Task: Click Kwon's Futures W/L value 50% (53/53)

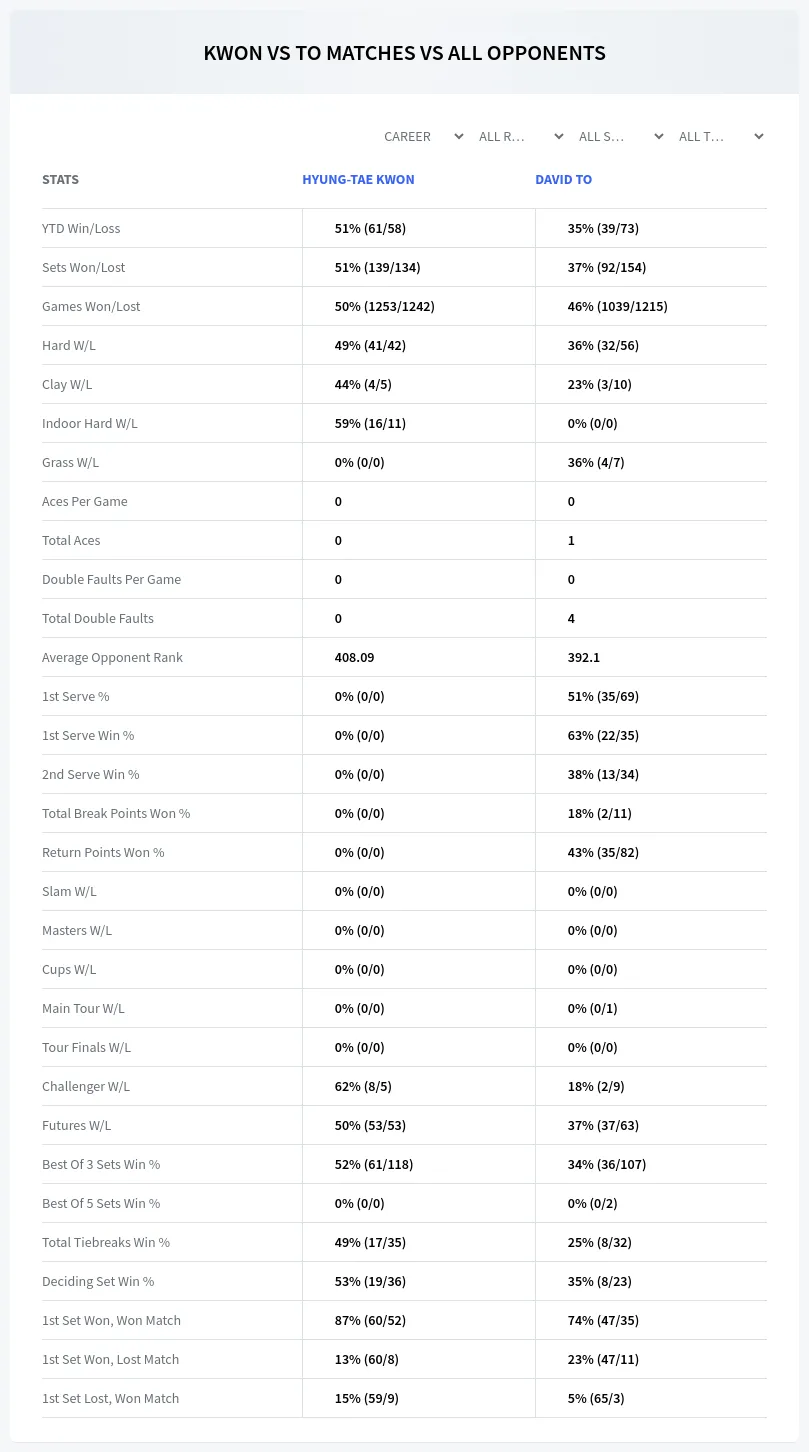Action: (370, 1125)
